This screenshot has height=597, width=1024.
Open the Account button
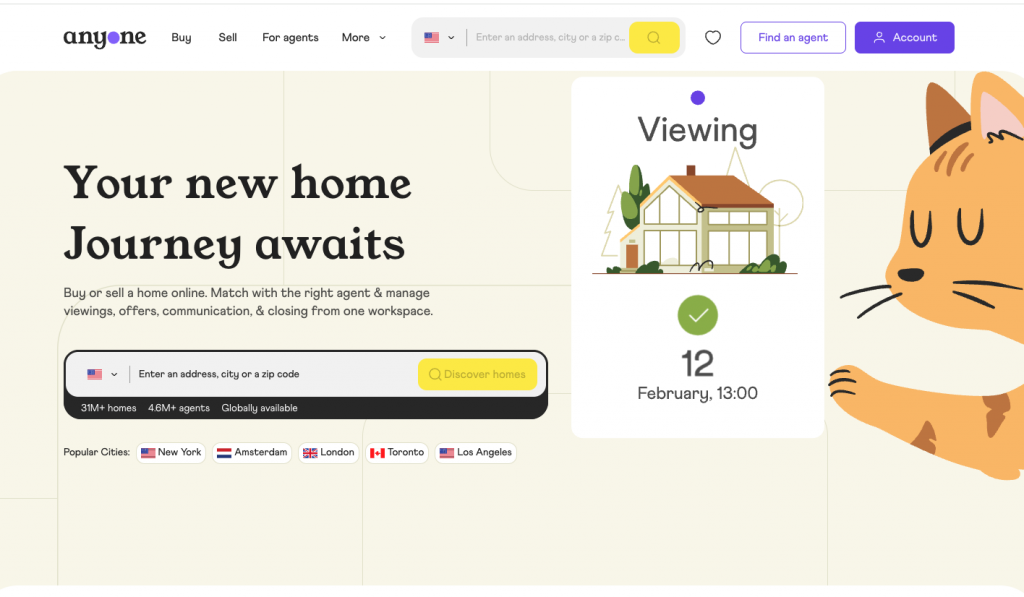(904, 38)
